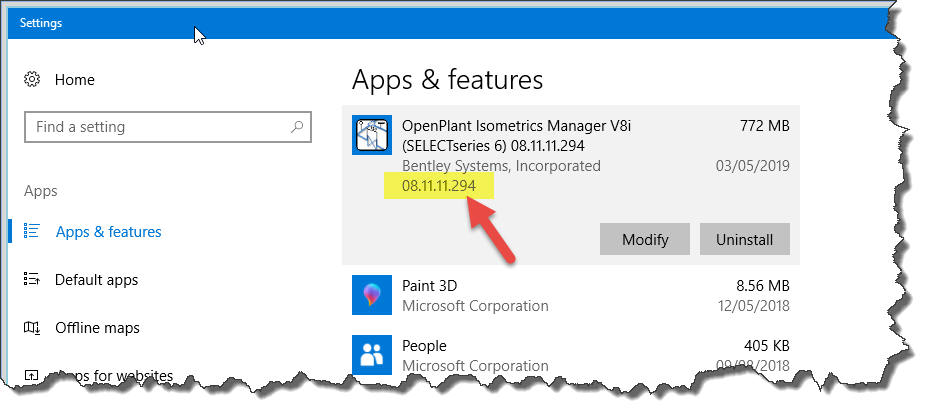931x415 pixels.
Task: Click the version number 08.11.11.294 below publisher
Action: click(x=439, y=186)
